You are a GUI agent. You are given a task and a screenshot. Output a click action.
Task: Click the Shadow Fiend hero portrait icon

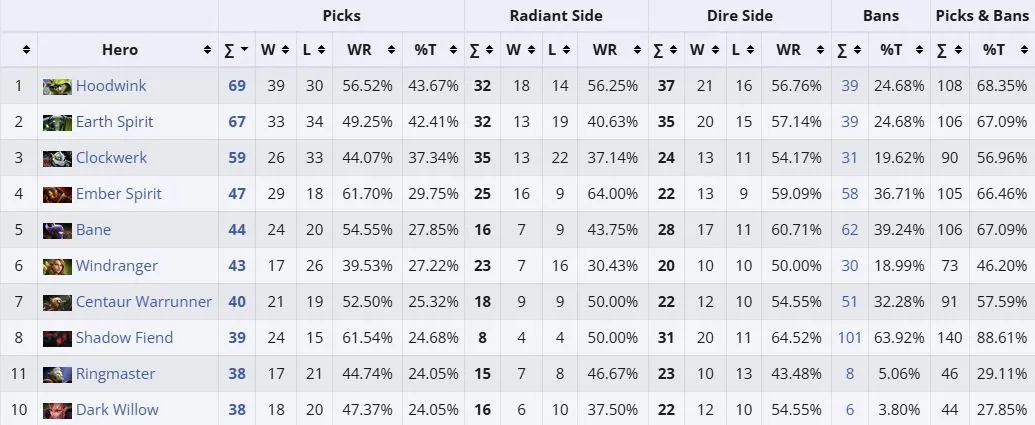click(57, 338)
